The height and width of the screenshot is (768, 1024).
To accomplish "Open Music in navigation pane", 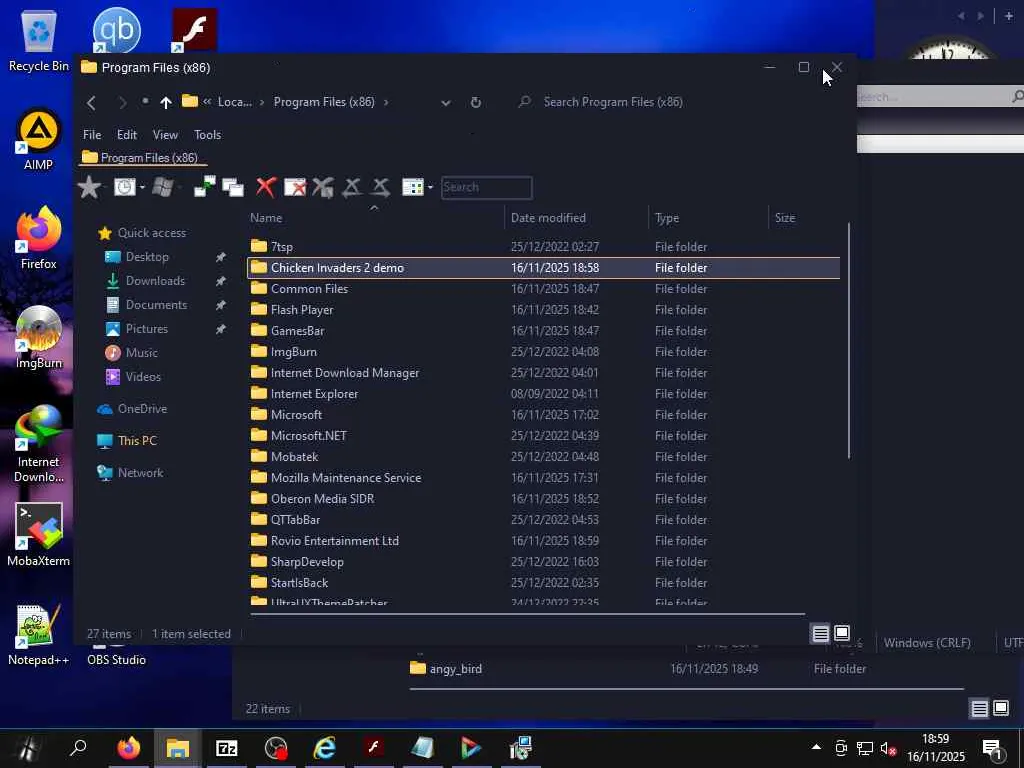I will (x=131, y=353).
